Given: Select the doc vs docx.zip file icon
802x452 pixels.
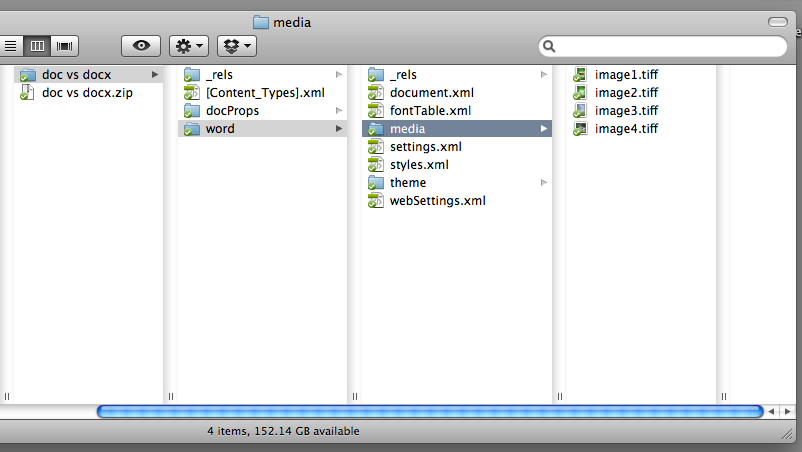Looking at the screenshot, I should click(x=28, y=93).
